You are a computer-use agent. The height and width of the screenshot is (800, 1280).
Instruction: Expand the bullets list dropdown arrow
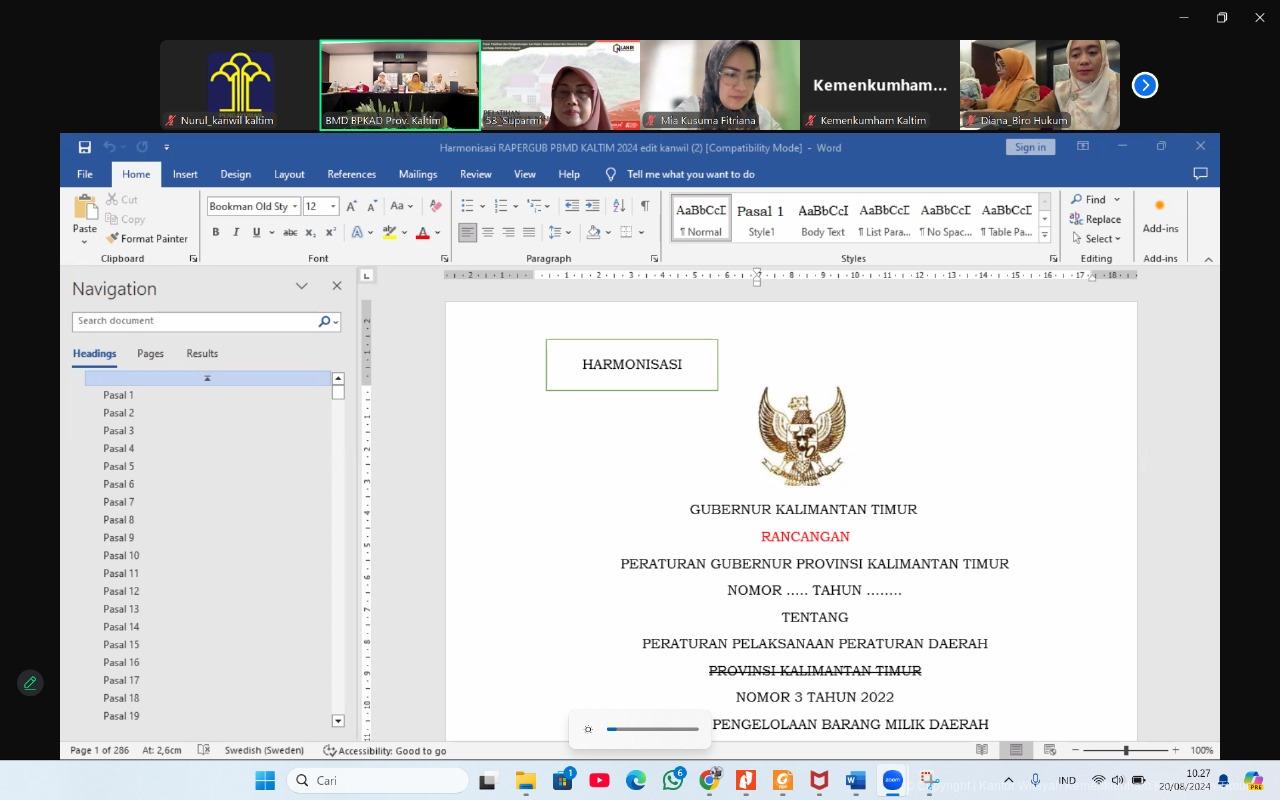coord(482,206)
